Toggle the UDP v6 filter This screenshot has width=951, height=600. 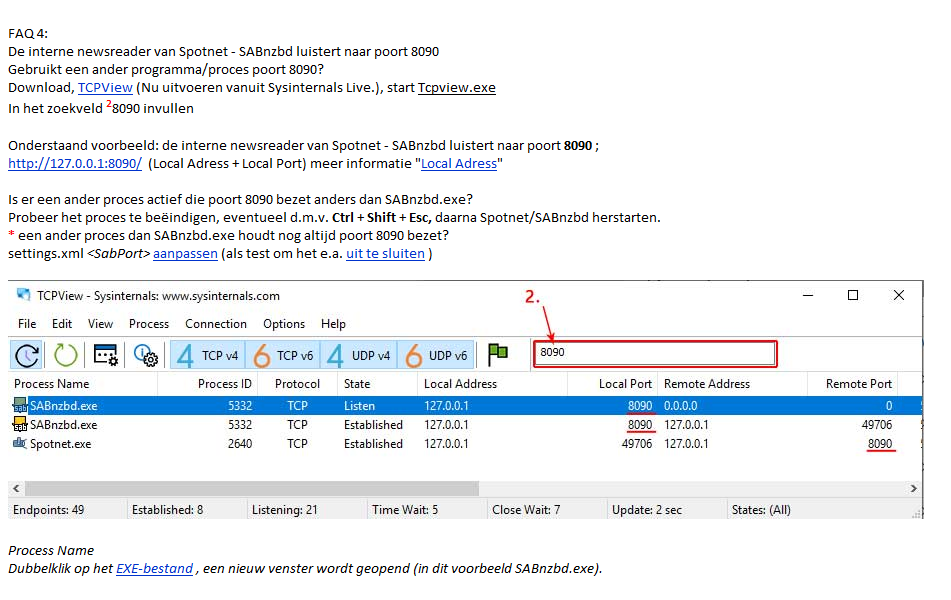pyautogui.click(x=435, y=356)
